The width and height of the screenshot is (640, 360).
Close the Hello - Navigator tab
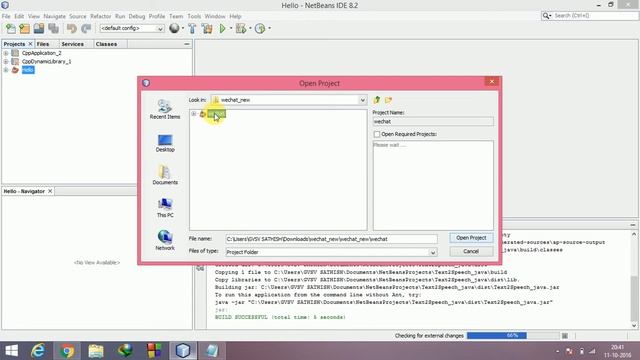click(50, 191)
